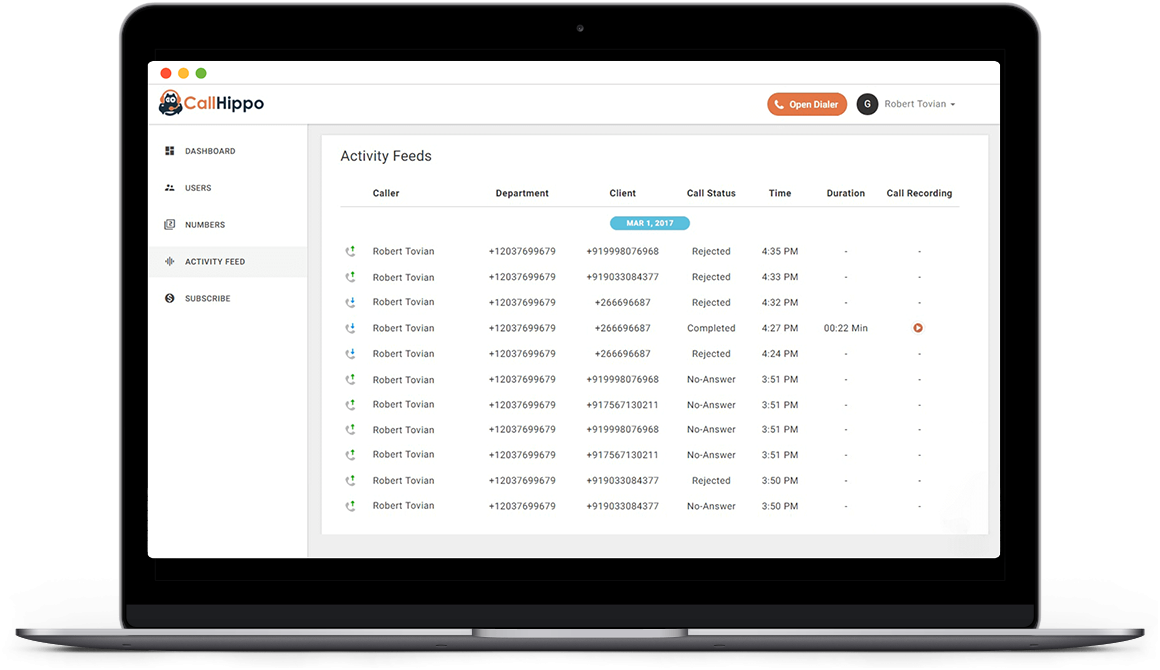The height and width of the screenshot is (670, 1160).
Task: Click the Call Status column header
Action: click(x=711, y=193)
